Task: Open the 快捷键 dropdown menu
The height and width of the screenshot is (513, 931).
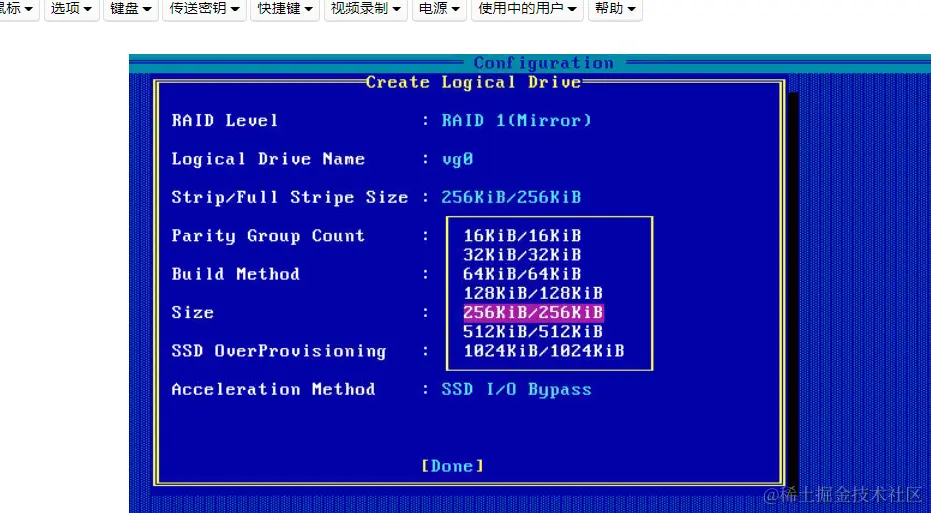Action: pyautogui.click(x=285, y=9)
